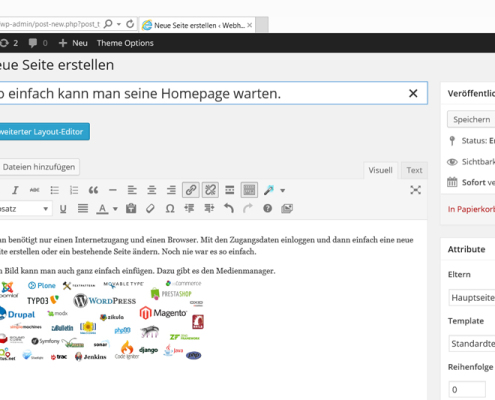Image resolution: width=495 pixels, height=400 pixels.
Task: Click the Status pin icon
Action: point(452,141)
